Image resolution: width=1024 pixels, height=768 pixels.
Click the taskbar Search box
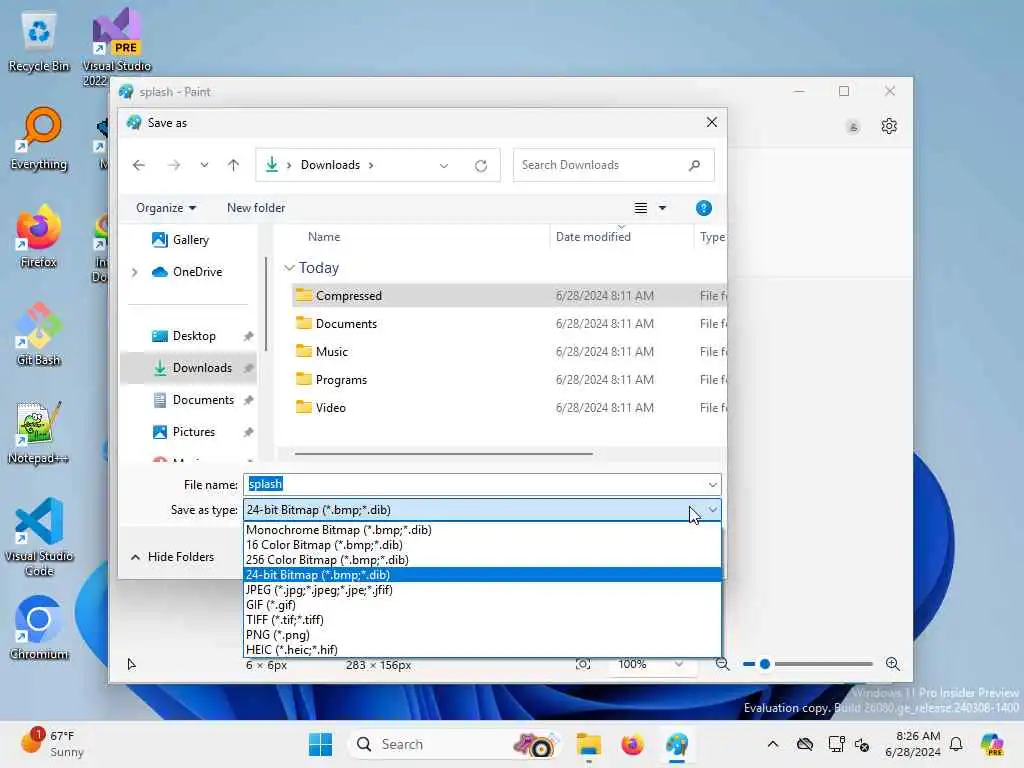455,744
